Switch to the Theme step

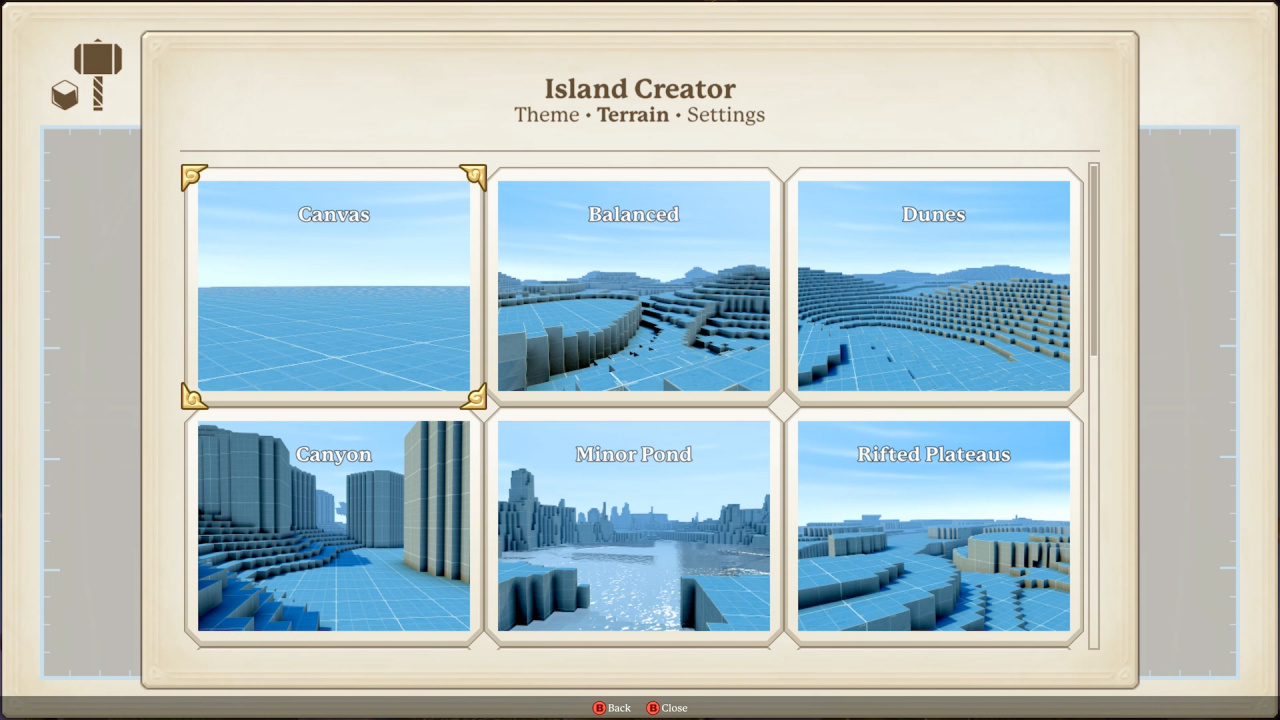pyautogui.click(x=547, y=115)
